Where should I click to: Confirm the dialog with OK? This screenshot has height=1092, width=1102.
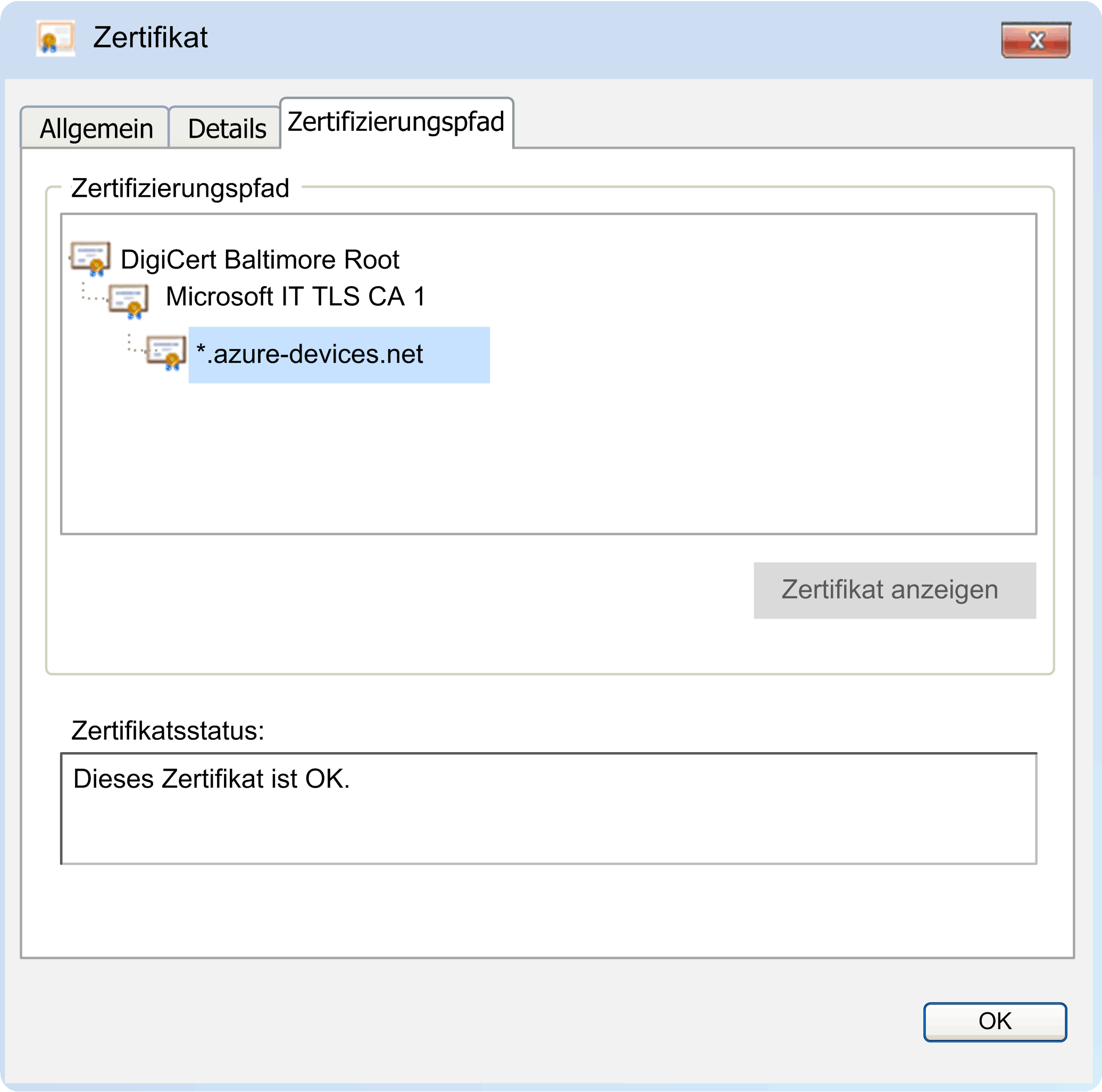coord(995,1021)
